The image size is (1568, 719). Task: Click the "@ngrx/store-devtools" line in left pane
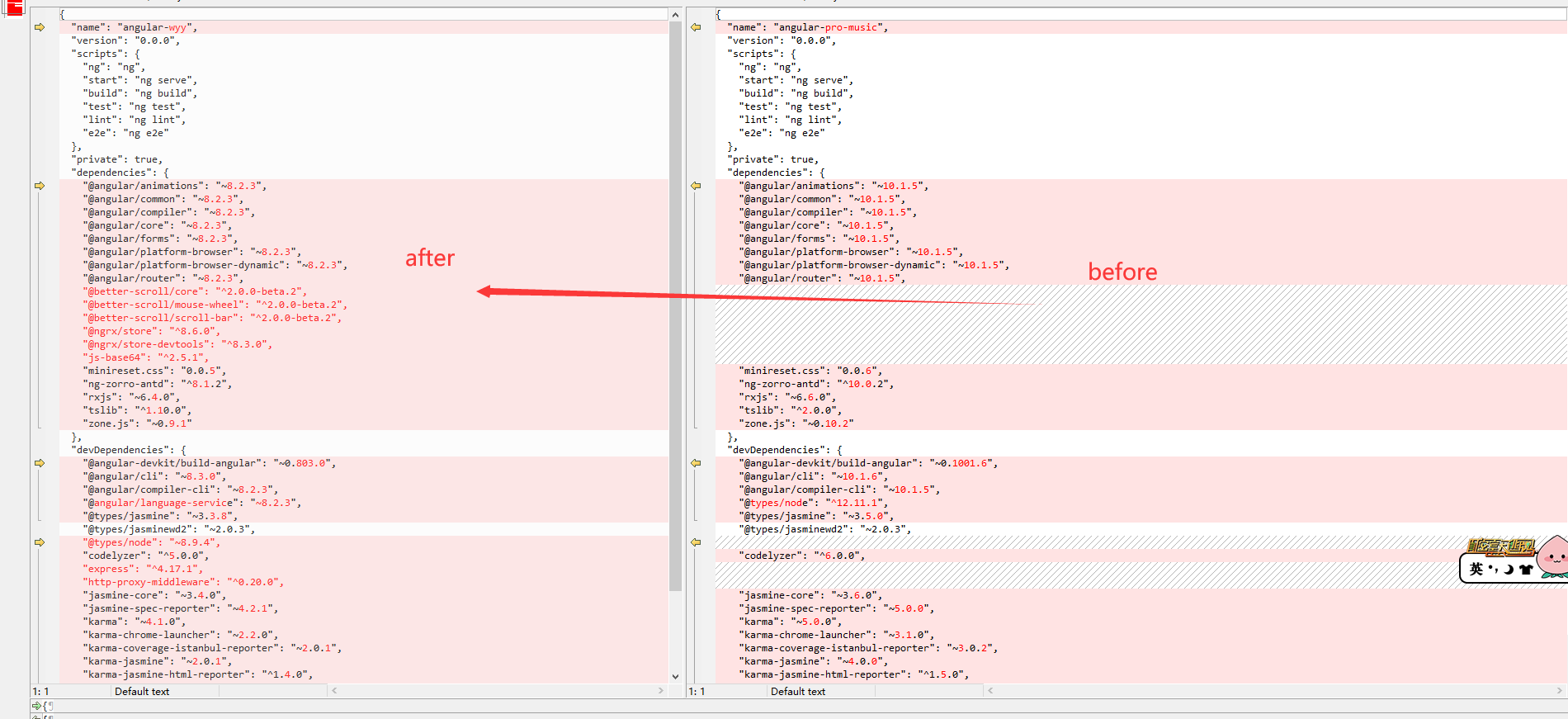pos(177,344)
